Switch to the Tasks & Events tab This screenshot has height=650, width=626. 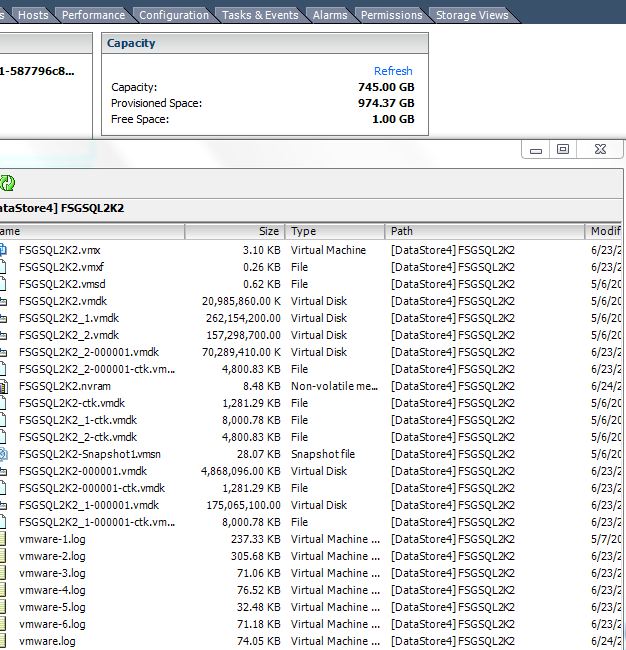coord(259,15)
